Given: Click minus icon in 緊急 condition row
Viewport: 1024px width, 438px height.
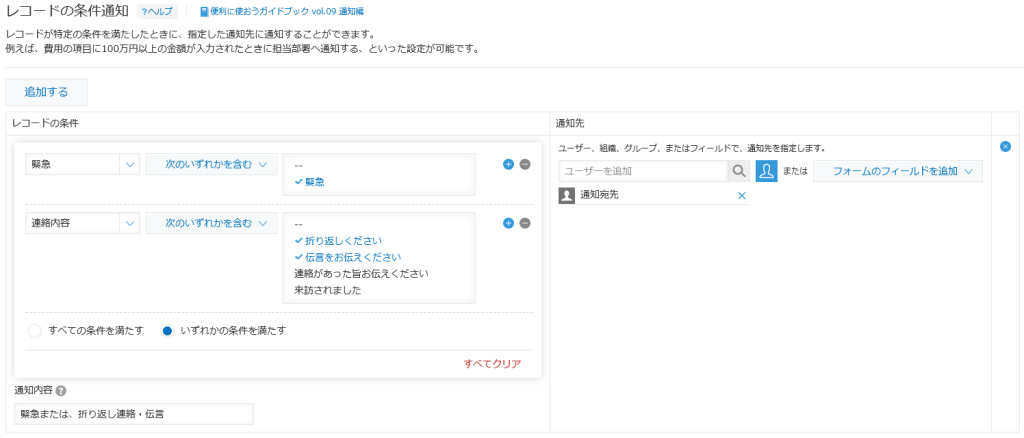Looking at the screenshot, I should (x=525, y=164).
